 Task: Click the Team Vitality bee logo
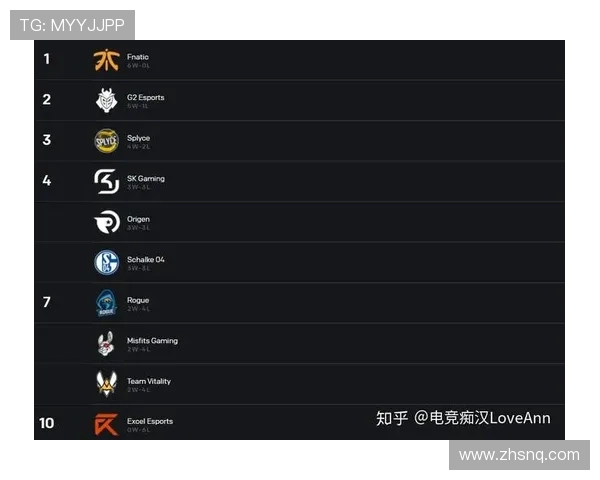point(106,384)
